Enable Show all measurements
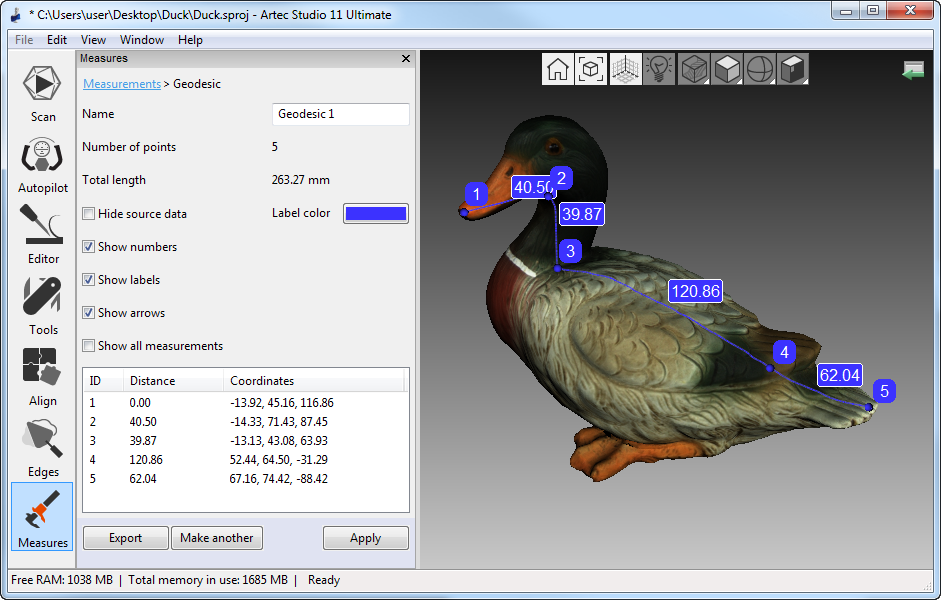941x600 pixels. pos(88,346)
